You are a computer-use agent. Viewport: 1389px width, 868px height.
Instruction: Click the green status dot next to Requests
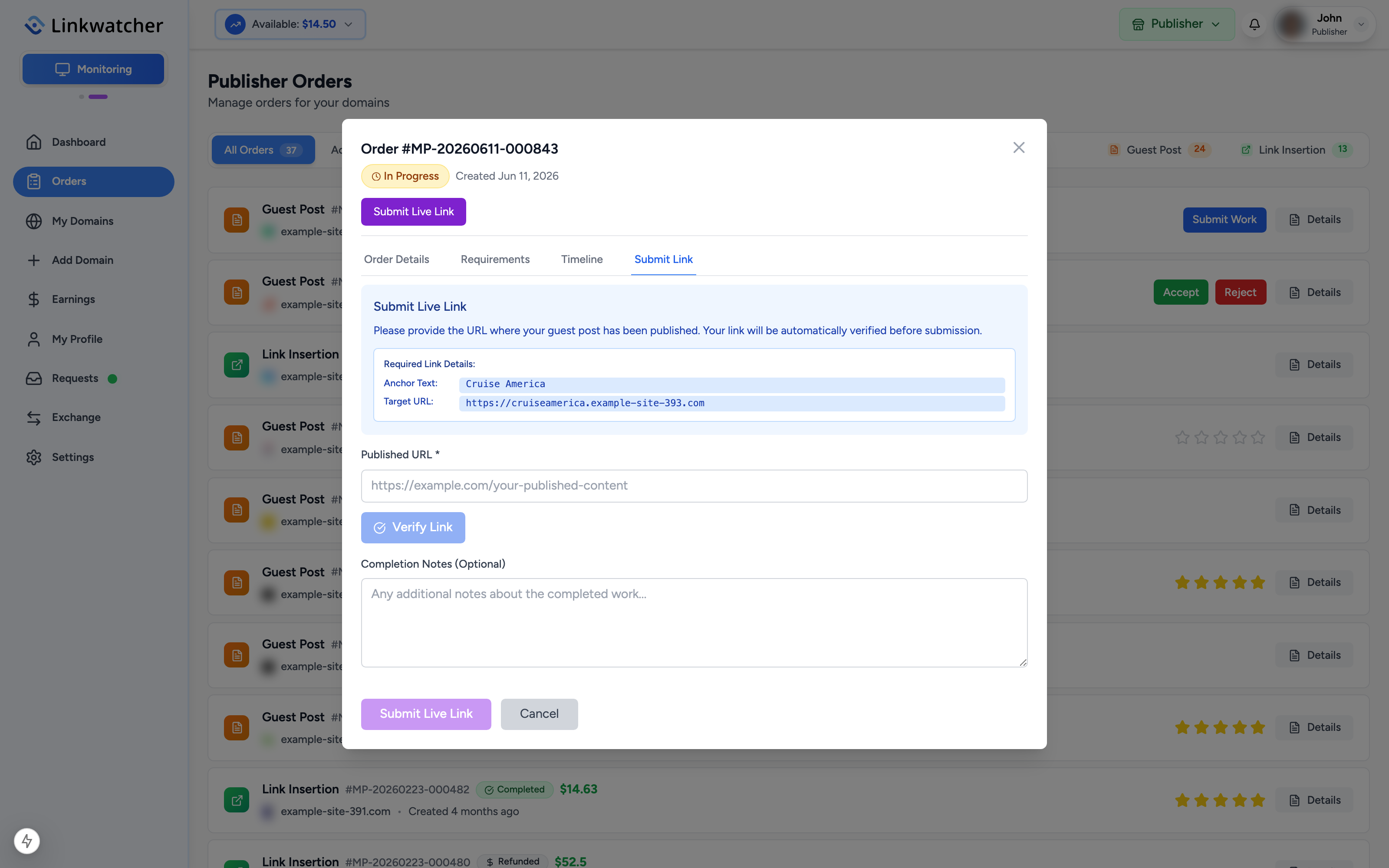(x=112, y=378)
